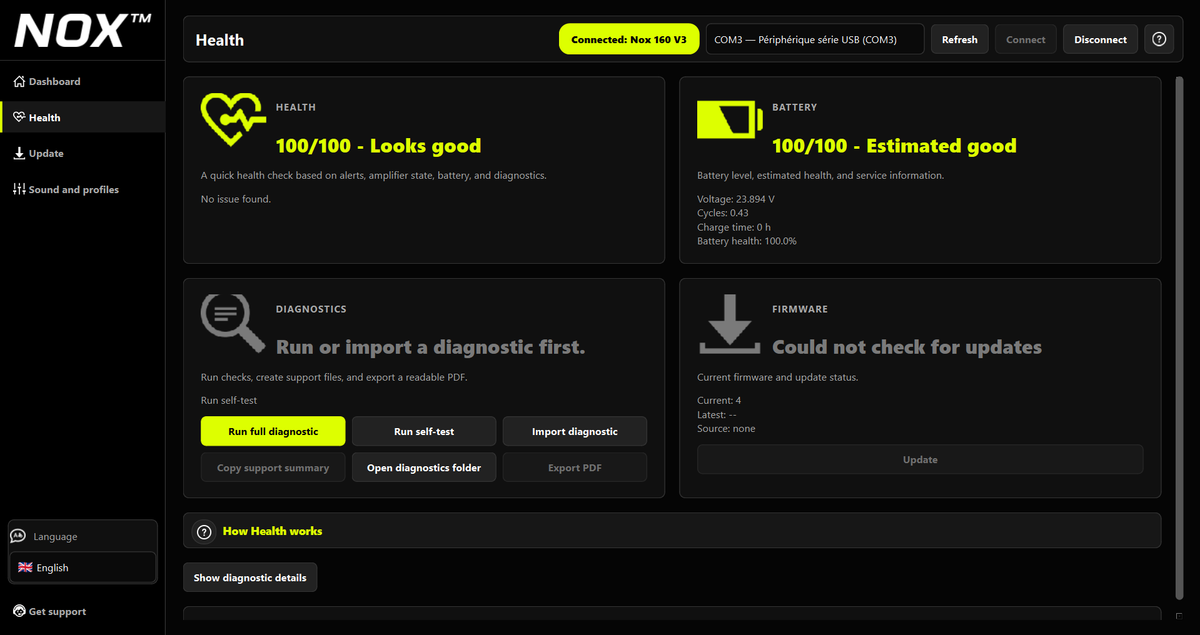Open the Dashboard page
Screen dimensions: 1200x635
tap(82, 81)
